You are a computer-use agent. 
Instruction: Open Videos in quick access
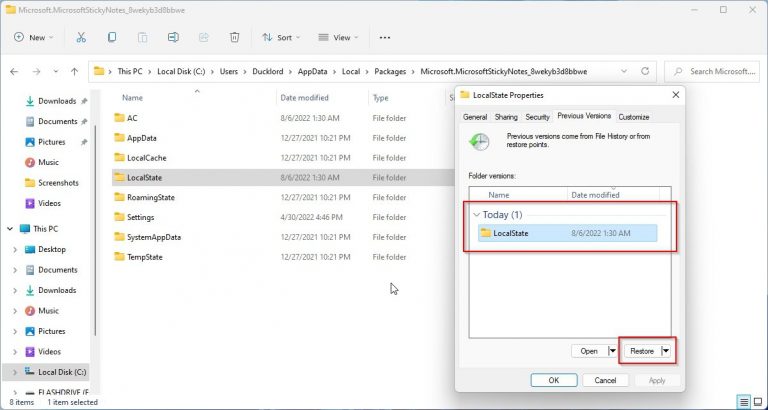(49, 203)
